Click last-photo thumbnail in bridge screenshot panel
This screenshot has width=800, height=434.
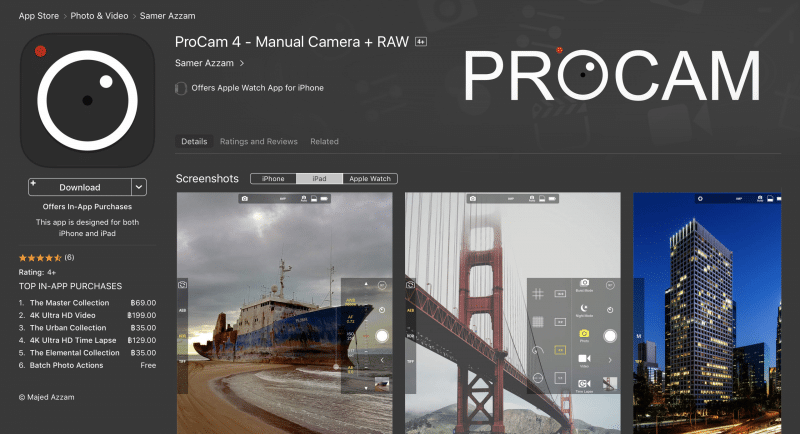click(610, 384)
